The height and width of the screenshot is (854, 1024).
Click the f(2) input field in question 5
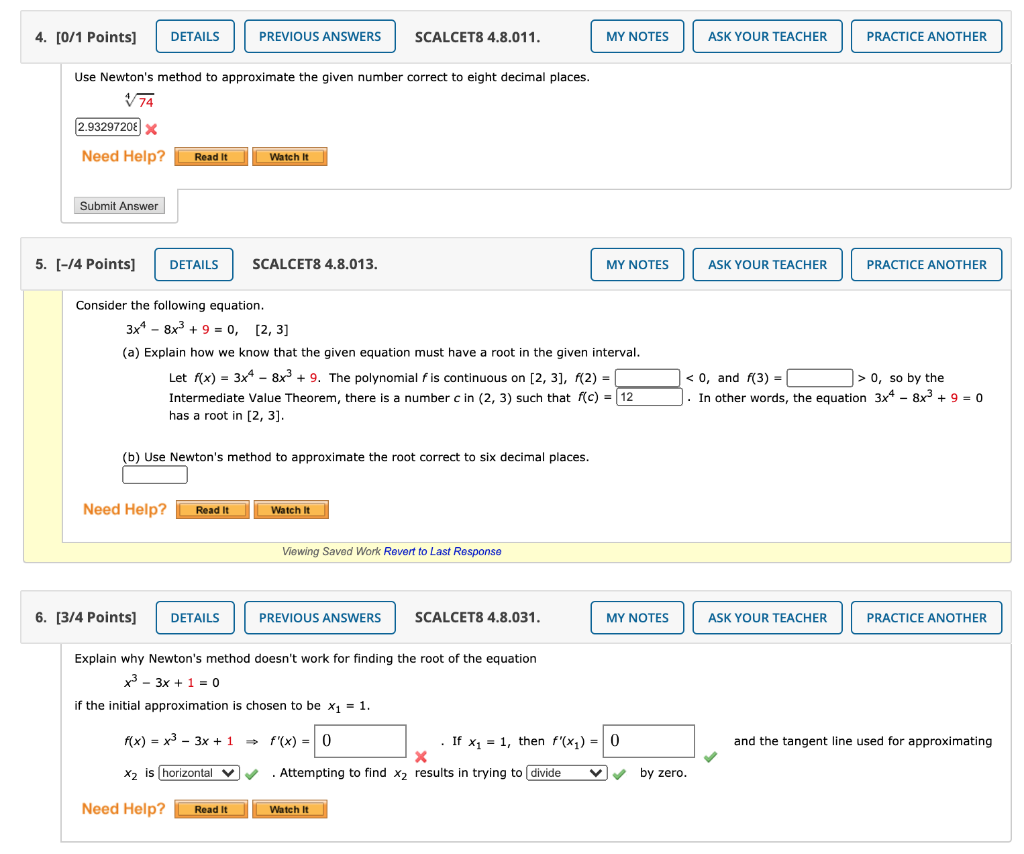click(x=645, y=377)
